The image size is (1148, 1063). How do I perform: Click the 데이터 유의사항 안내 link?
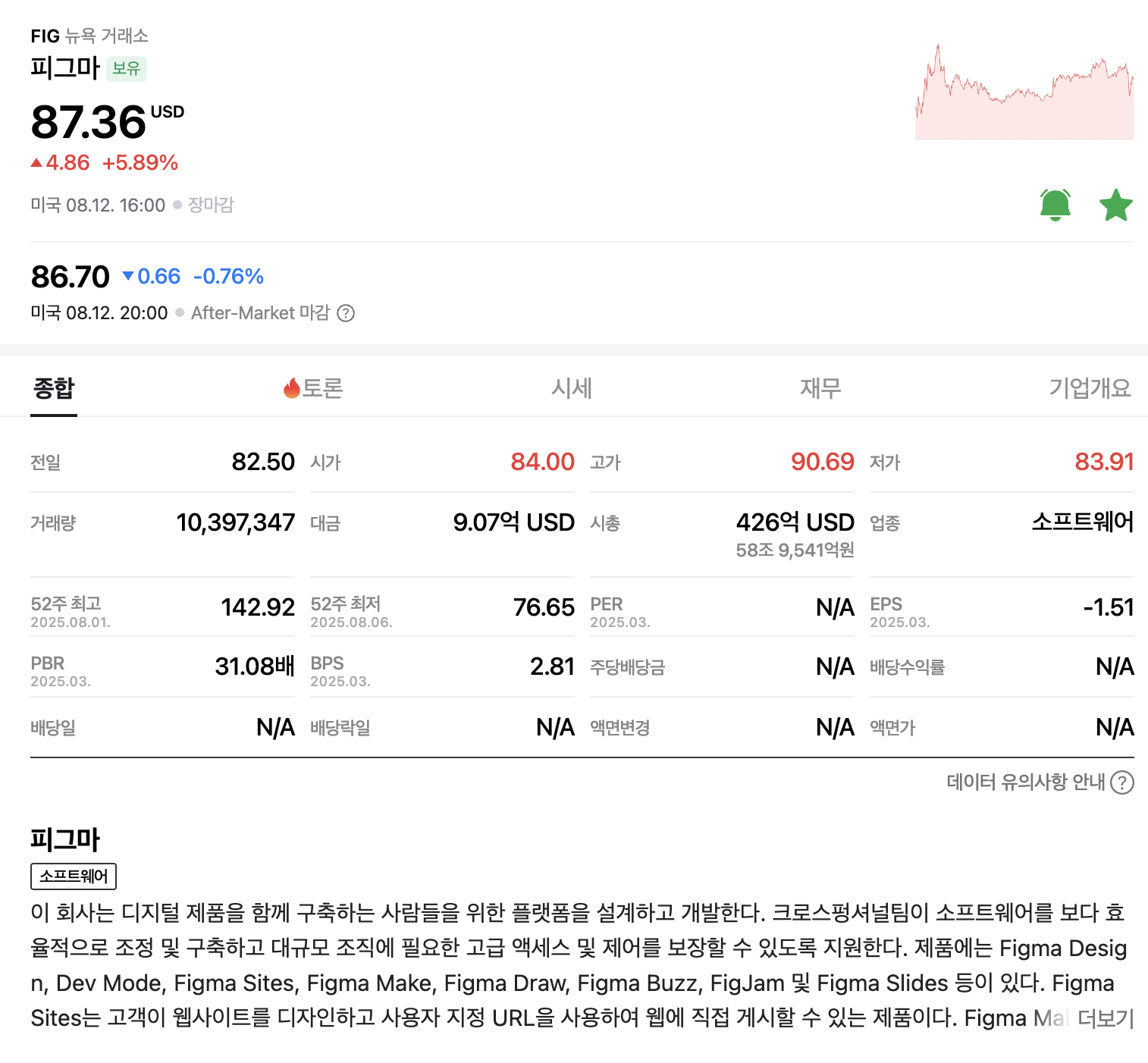(1026, 782)
